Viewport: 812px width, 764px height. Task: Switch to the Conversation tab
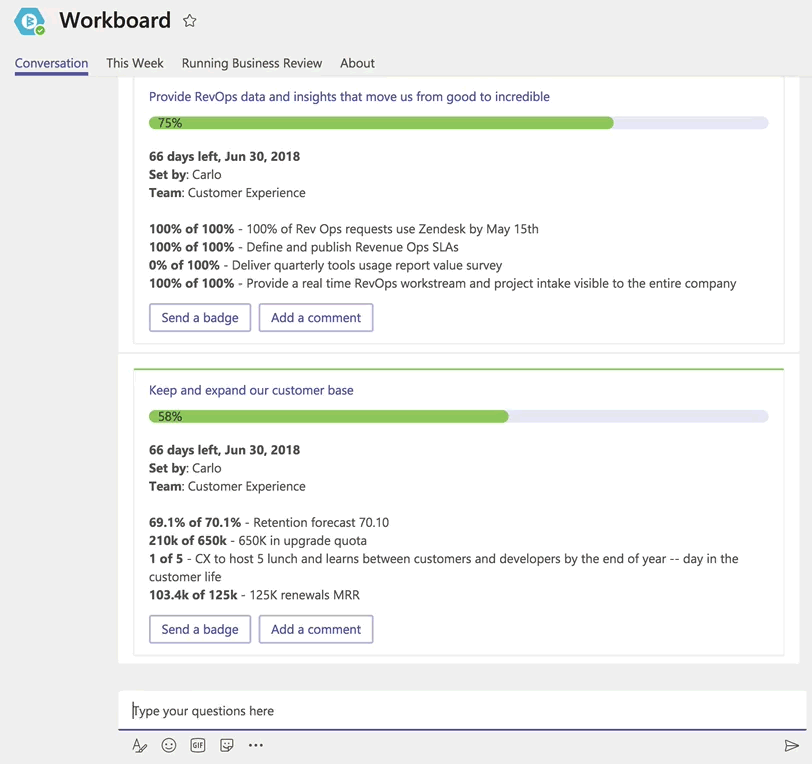(51, 63)
